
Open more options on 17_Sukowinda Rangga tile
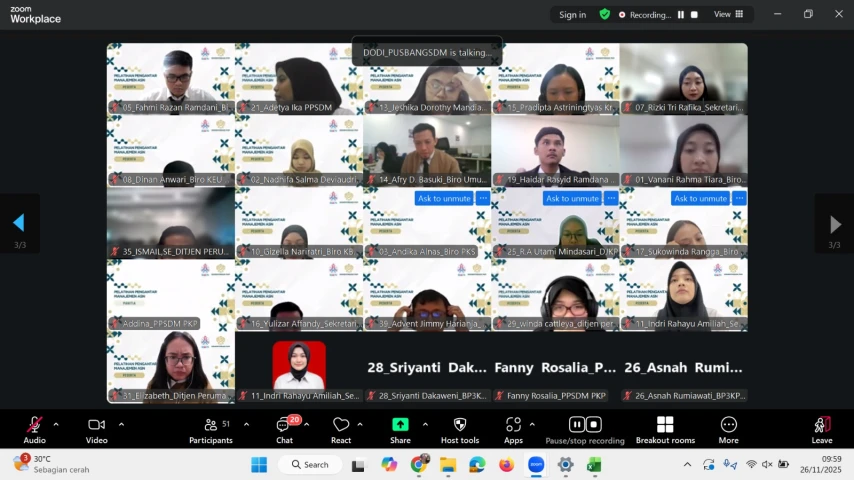click(x=740, y=198)
